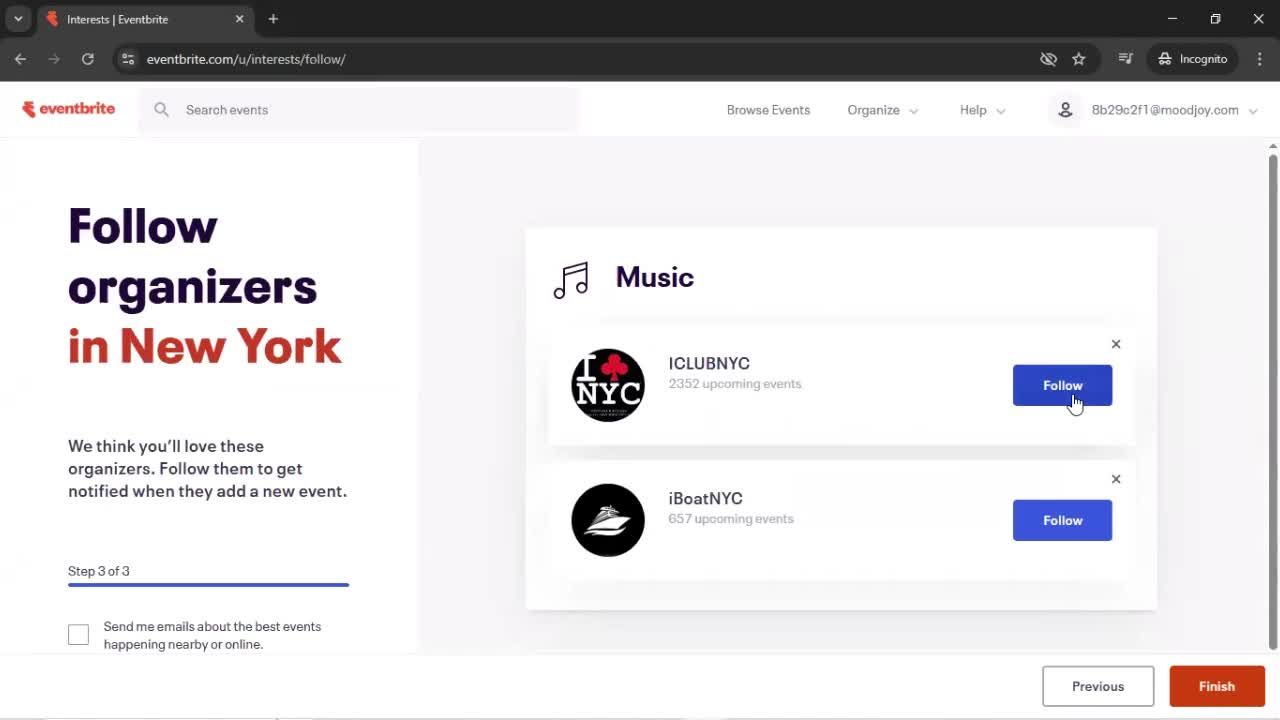Open Chrome three-dot menu
The image size is (1280, 720).
[x=1260, y=59]
